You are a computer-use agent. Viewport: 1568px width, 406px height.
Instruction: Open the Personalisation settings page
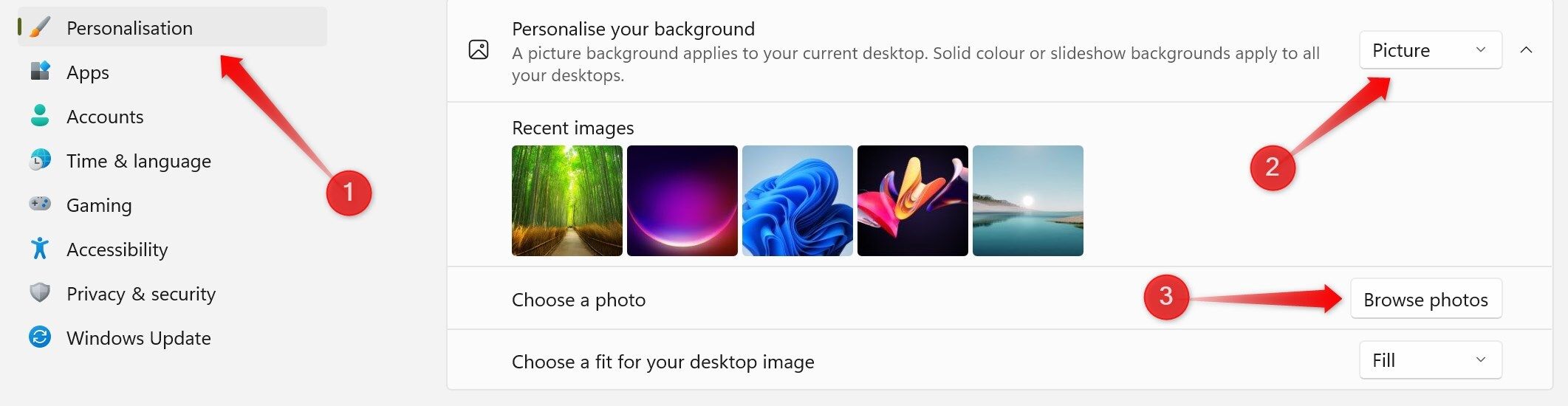[129, 28]
